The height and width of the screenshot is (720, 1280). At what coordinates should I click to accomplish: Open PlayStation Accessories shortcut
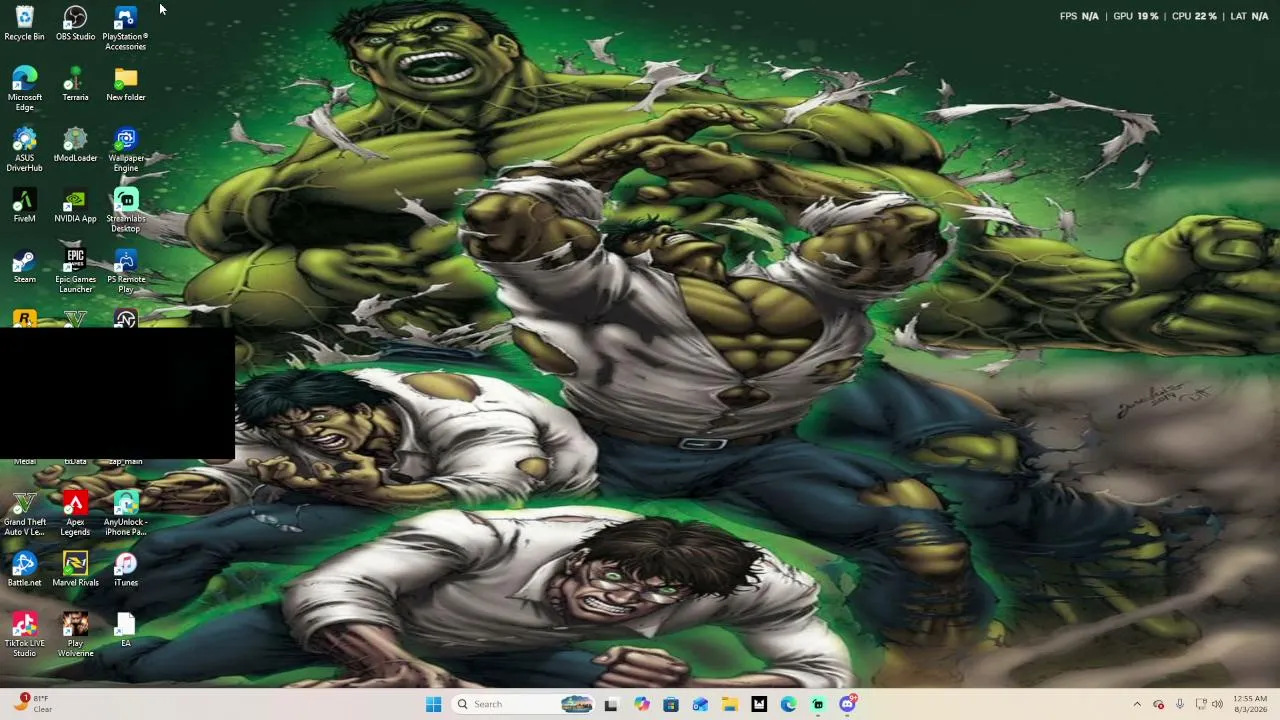click(x=125, y=29)
